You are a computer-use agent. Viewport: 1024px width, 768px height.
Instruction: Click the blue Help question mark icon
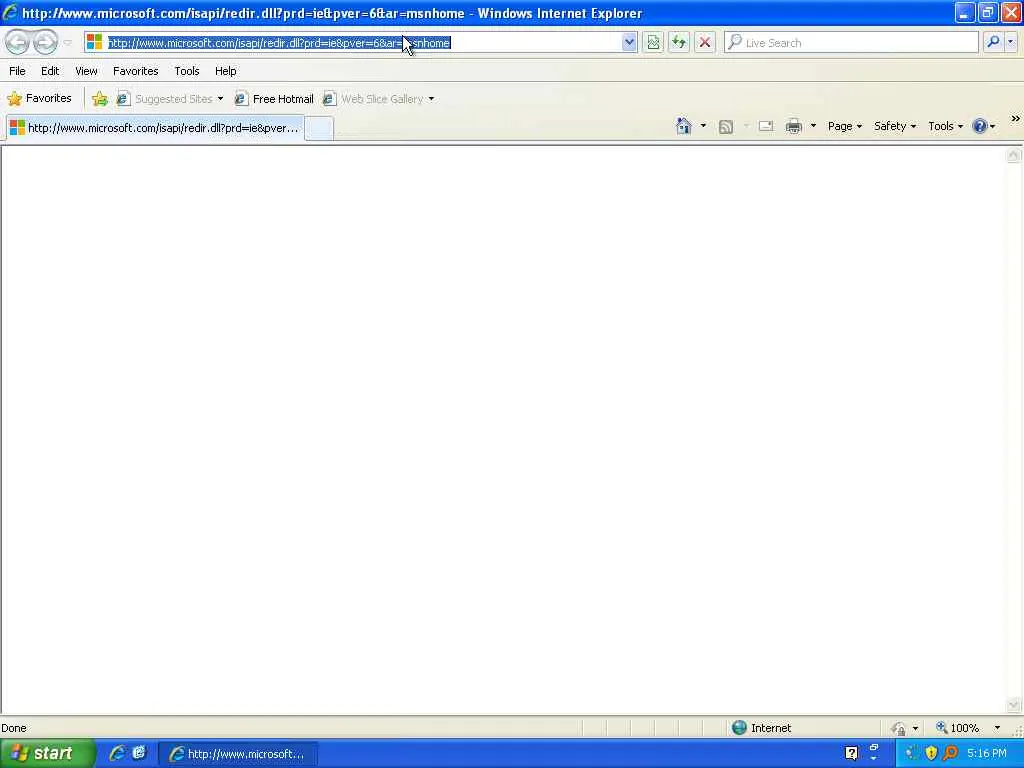(x=980, y=126)
